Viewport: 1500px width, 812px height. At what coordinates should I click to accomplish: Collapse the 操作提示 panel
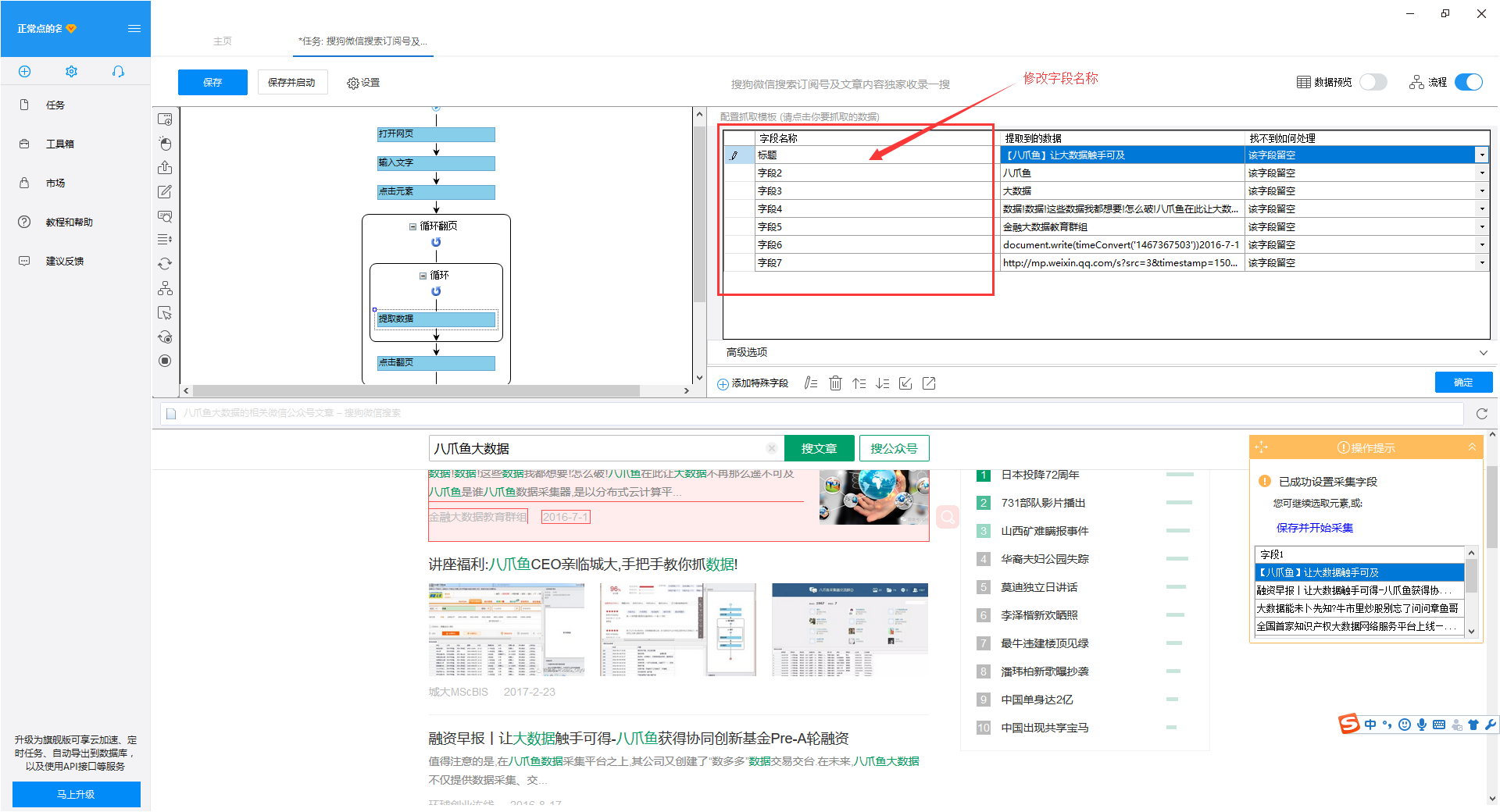(x=1472, y=447)
